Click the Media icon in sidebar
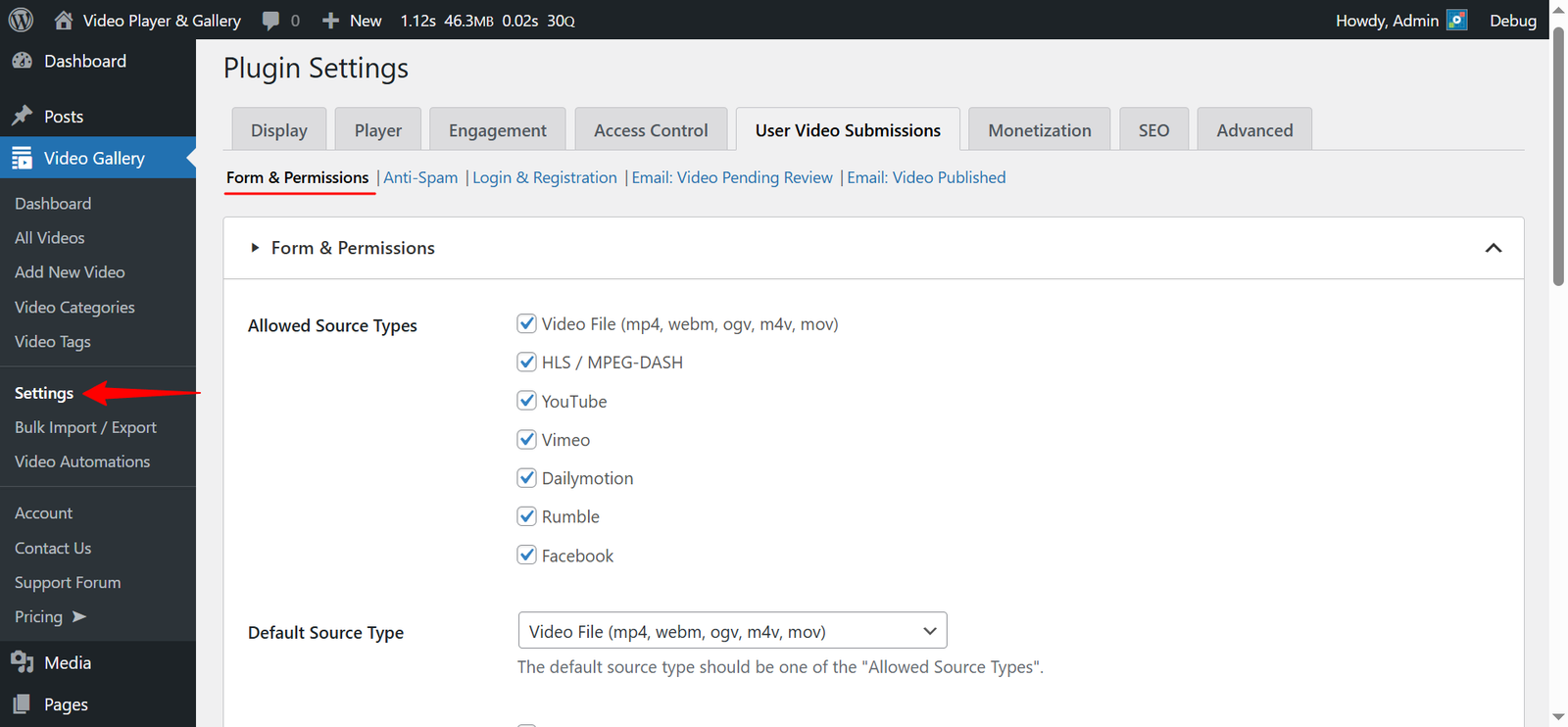This screenshot has width=1568, height=727. 22,662
